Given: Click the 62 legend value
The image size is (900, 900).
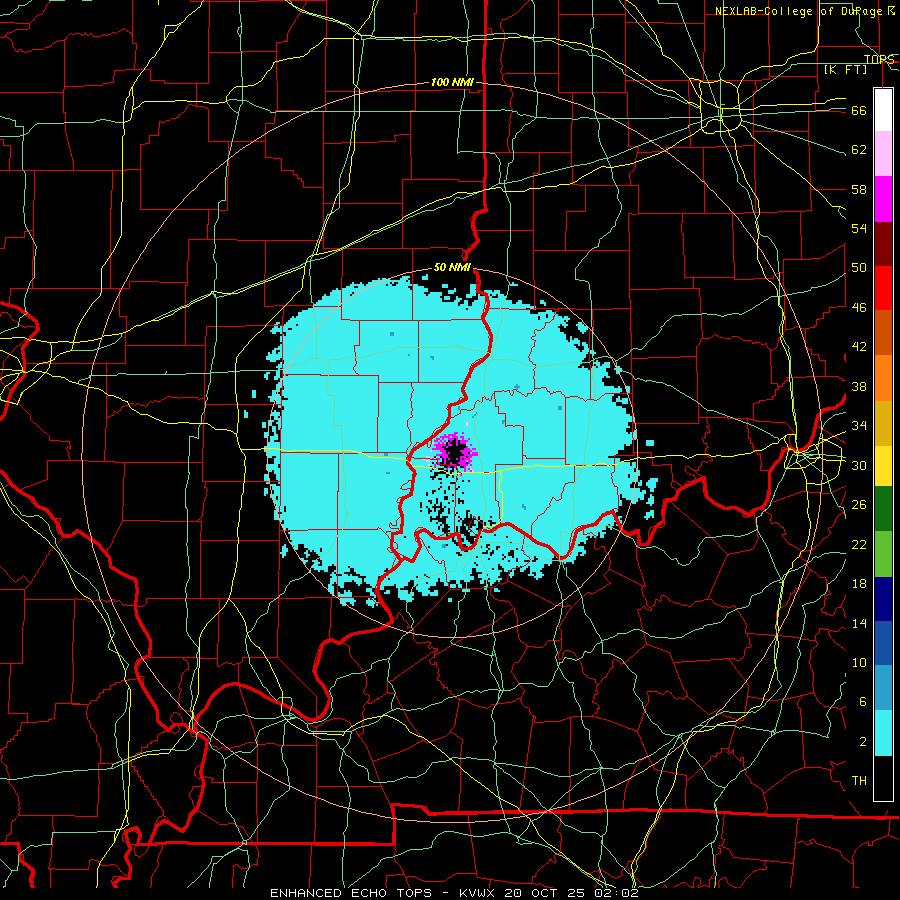Looking at the screenshot, I should [859, 150].
